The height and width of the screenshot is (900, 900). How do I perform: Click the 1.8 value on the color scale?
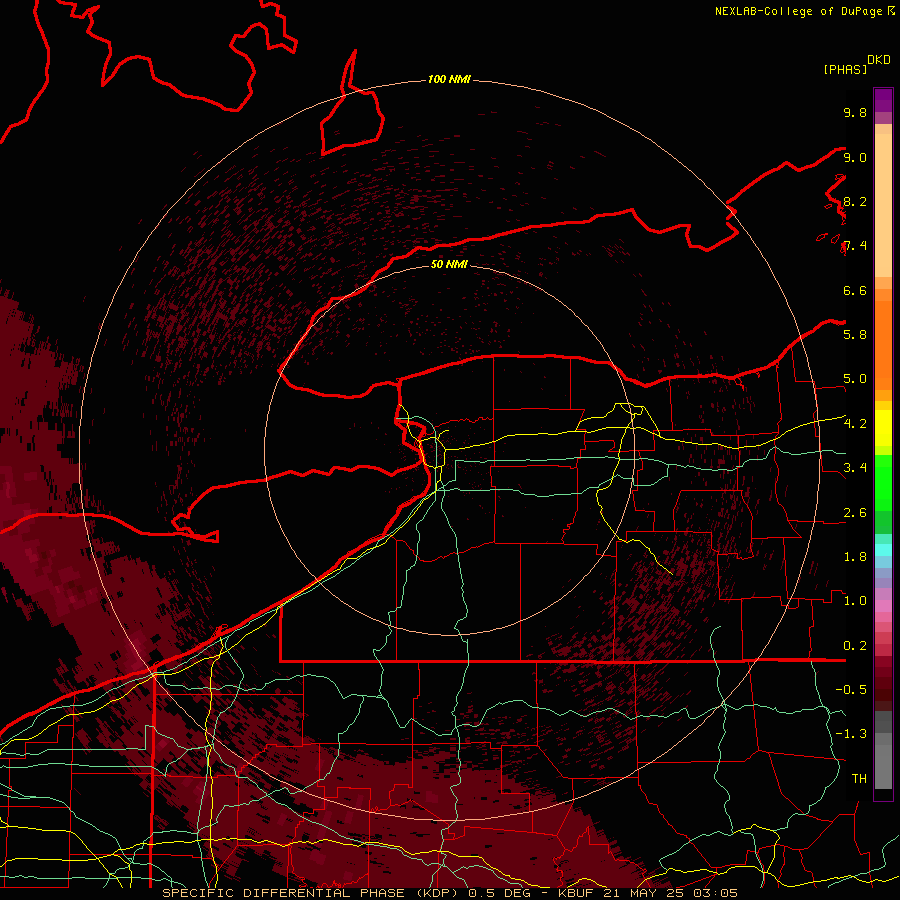(x=855, y=557)
